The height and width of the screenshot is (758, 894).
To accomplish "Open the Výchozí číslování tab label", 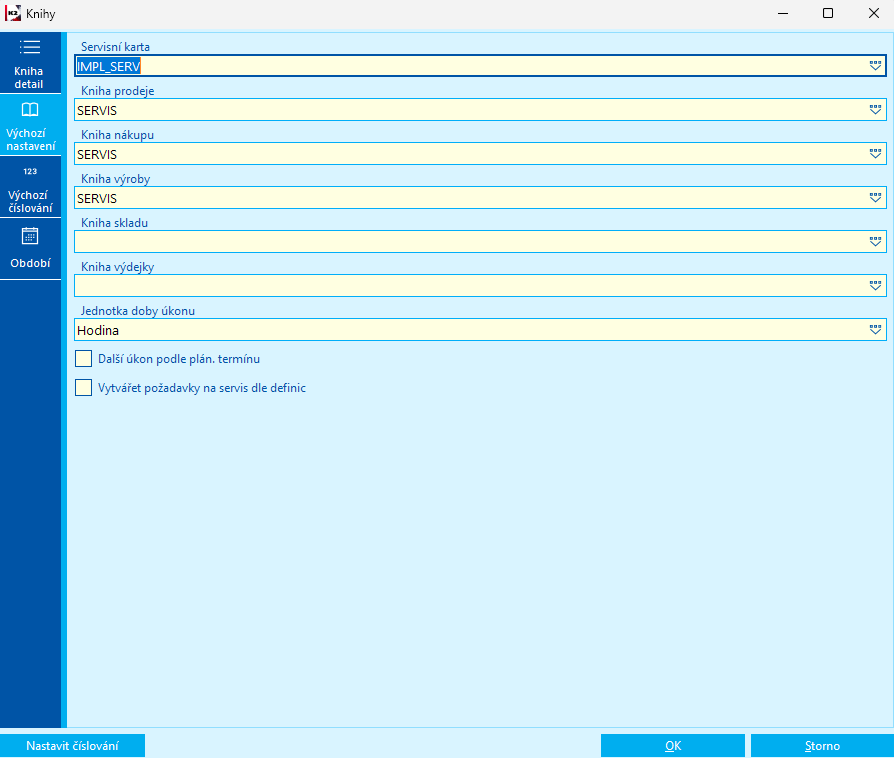I will click(x=30, y=201).
